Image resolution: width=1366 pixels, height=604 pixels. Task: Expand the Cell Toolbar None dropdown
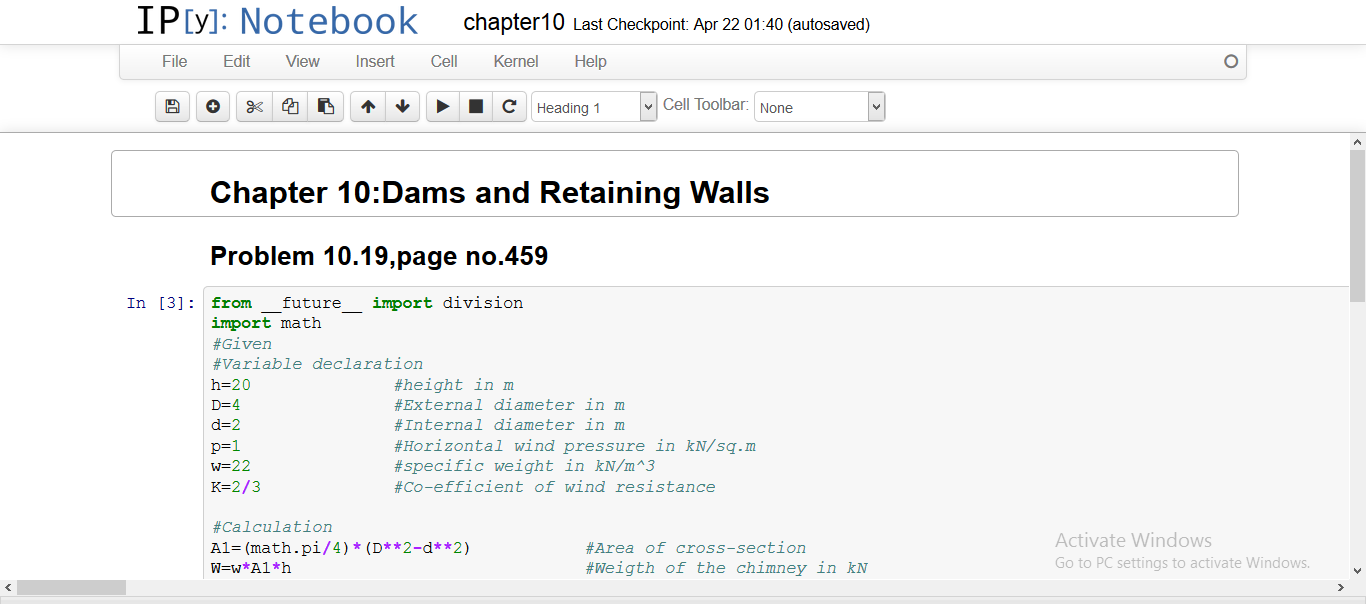[x=819, y=107]
